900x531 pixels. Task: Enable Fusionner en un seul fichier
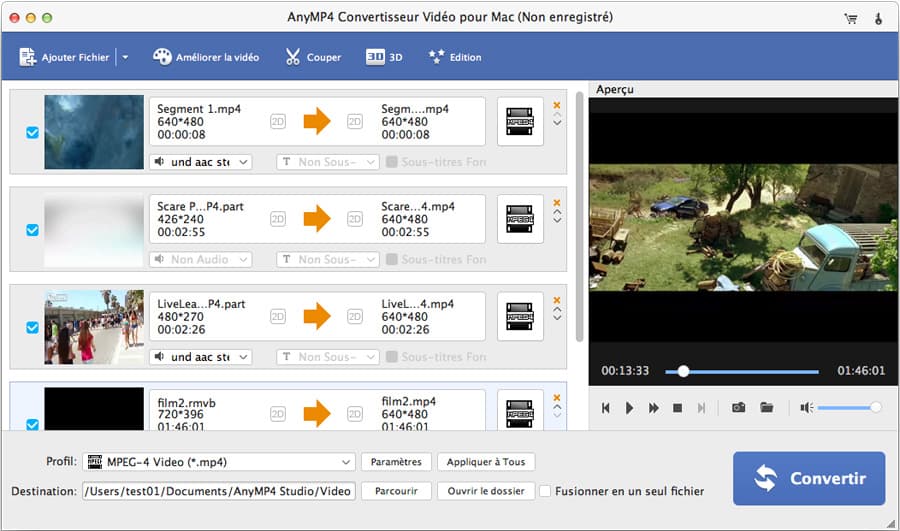point(546,491)
